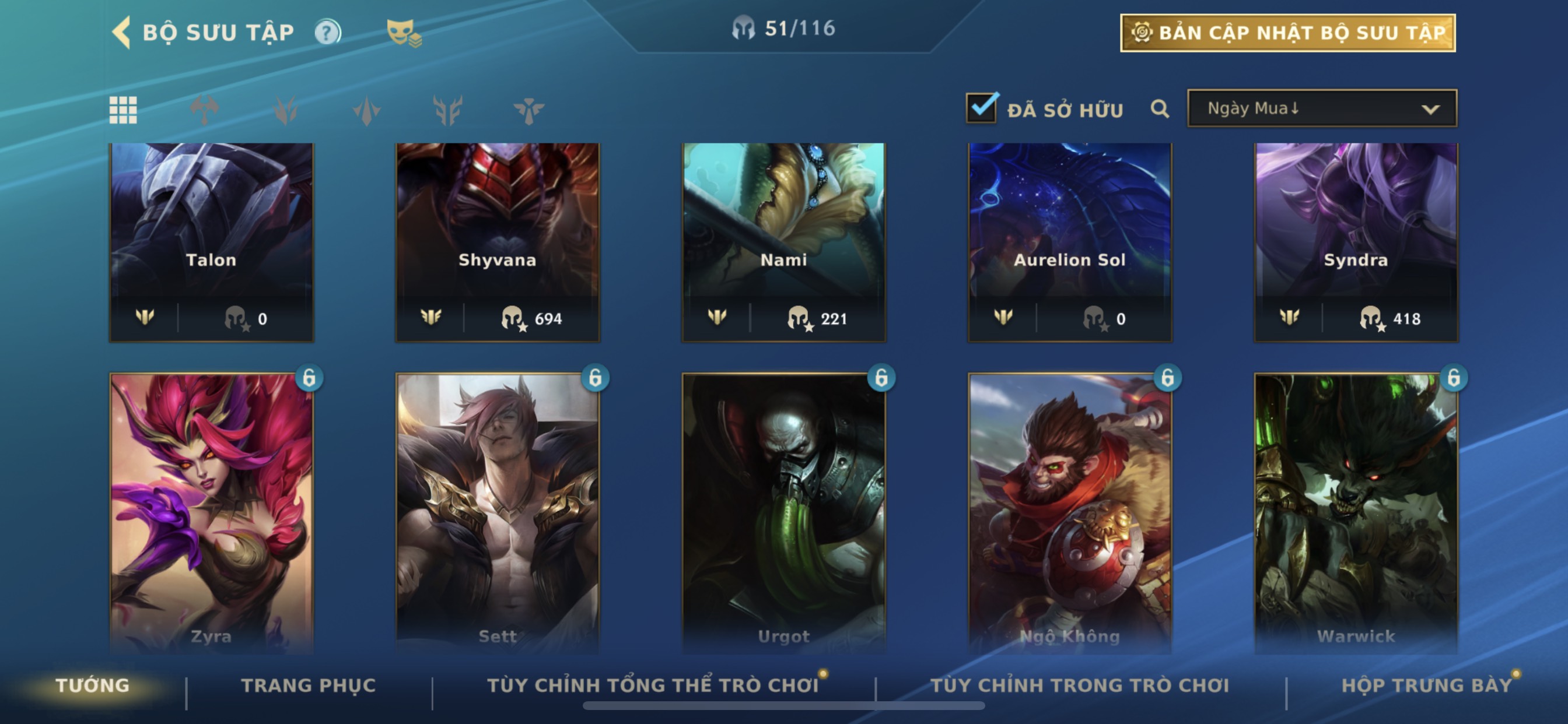Open the help question mark icon

coord(327,32)
